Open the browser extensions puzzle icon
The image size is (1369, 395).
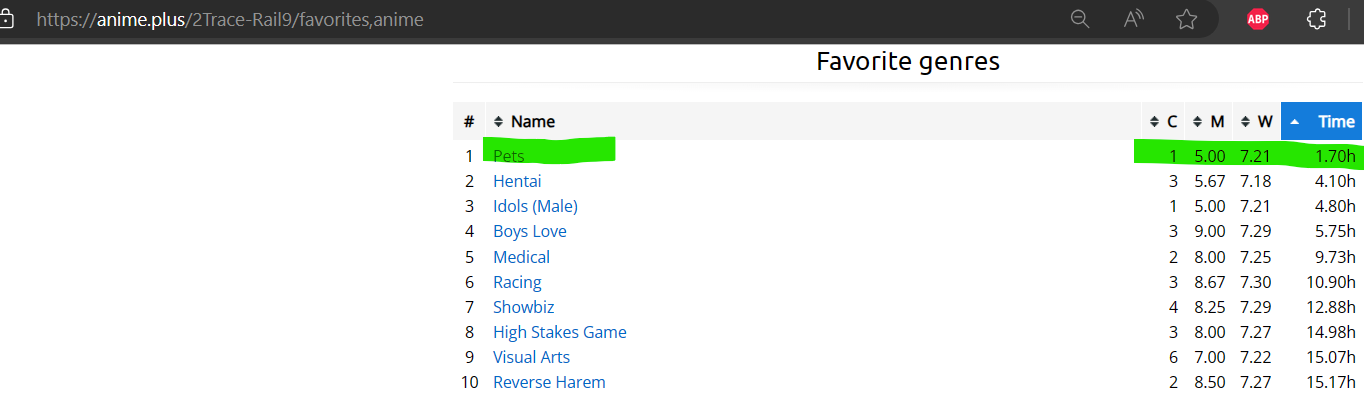pos(1317,19)
